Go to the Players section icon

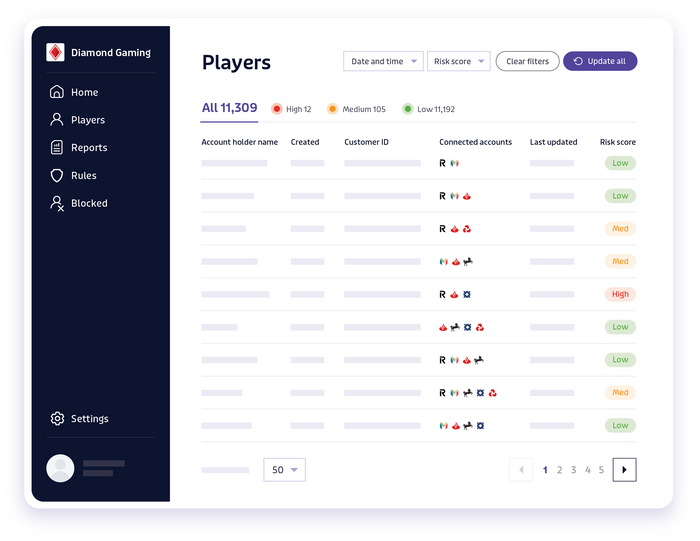click(x=57, y=120)
